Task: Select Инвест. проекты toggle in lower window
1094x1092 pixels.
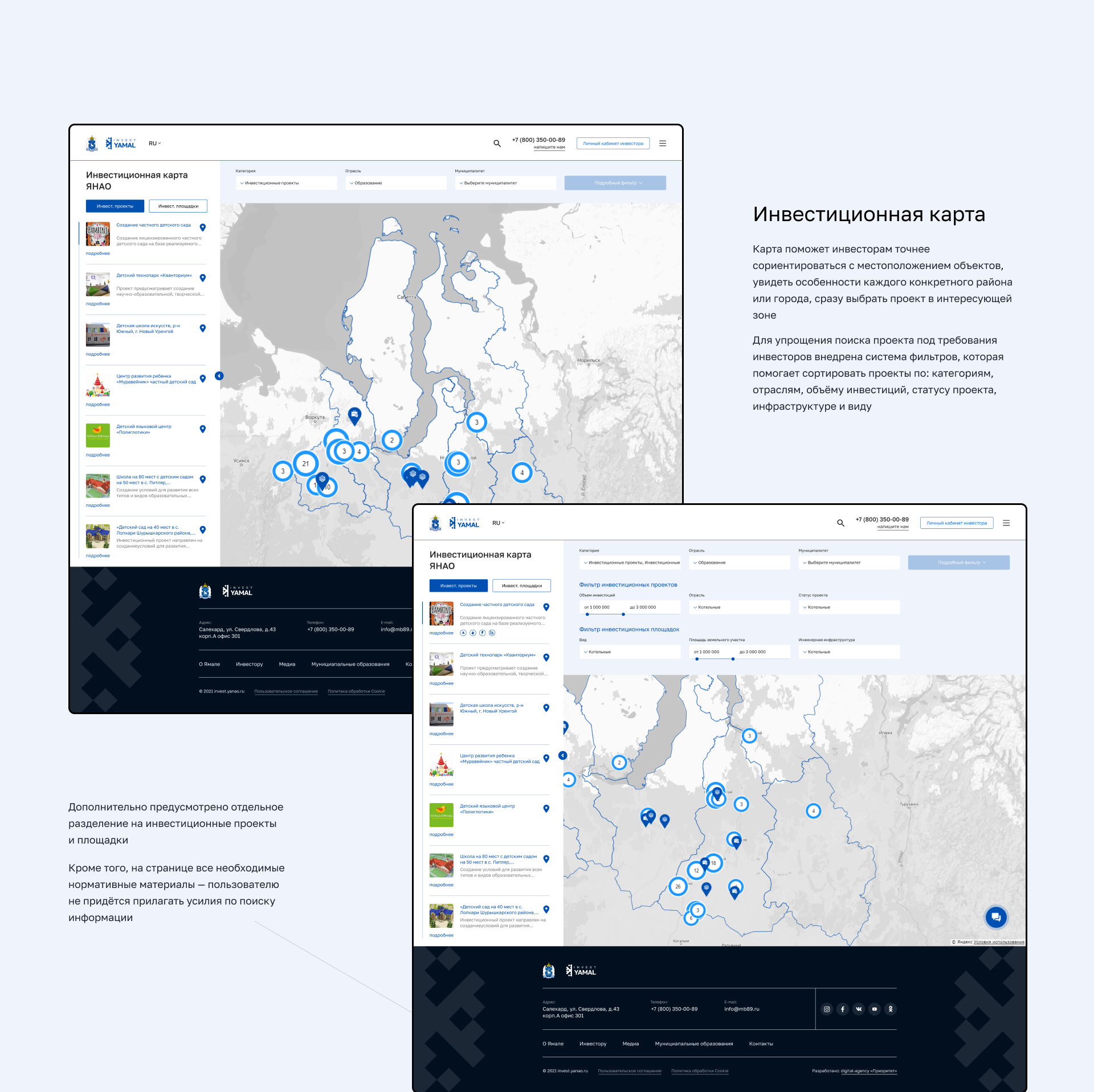Action: click(458, 586)
